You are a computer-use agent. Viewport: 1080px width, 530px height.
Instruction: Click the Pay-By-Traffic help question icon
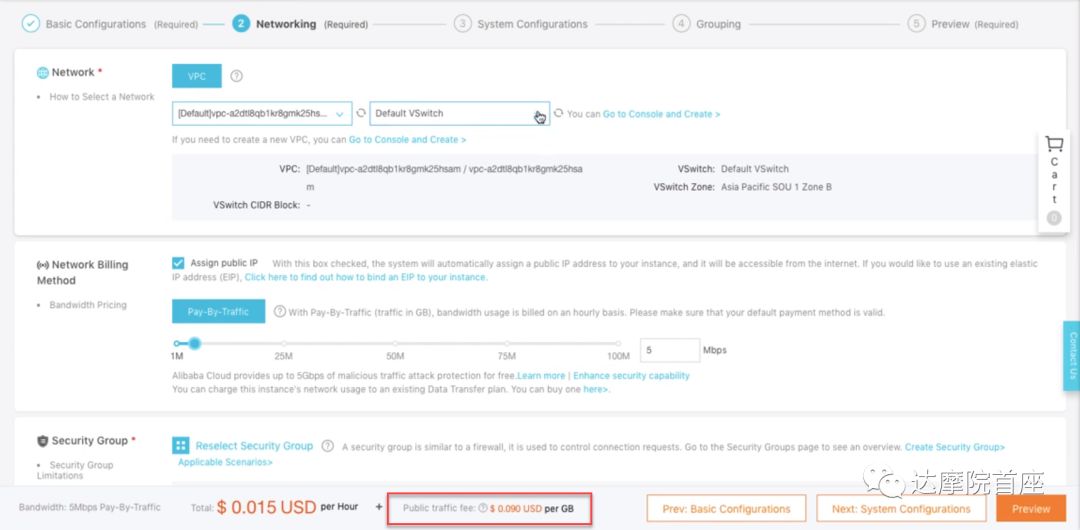[279, 312]
